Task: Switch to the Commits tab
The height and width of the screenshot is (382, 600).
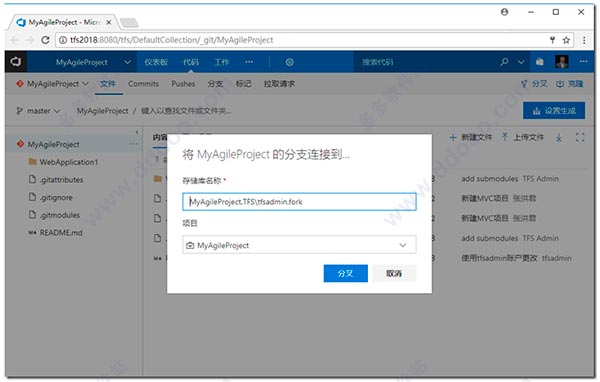Action: tap(143, 84)
